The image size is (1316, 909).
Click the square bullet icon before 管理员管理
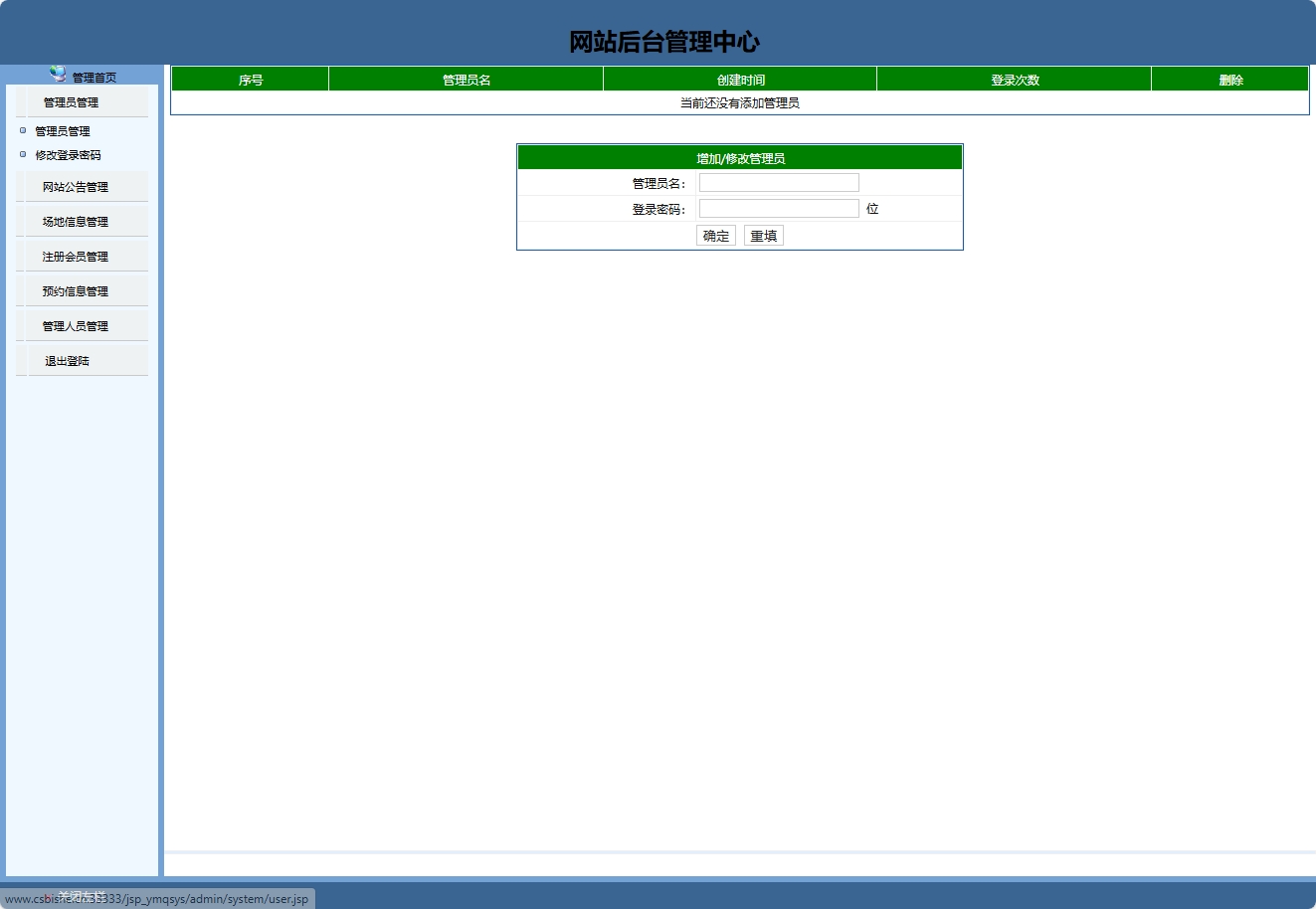tap(22, 130)
